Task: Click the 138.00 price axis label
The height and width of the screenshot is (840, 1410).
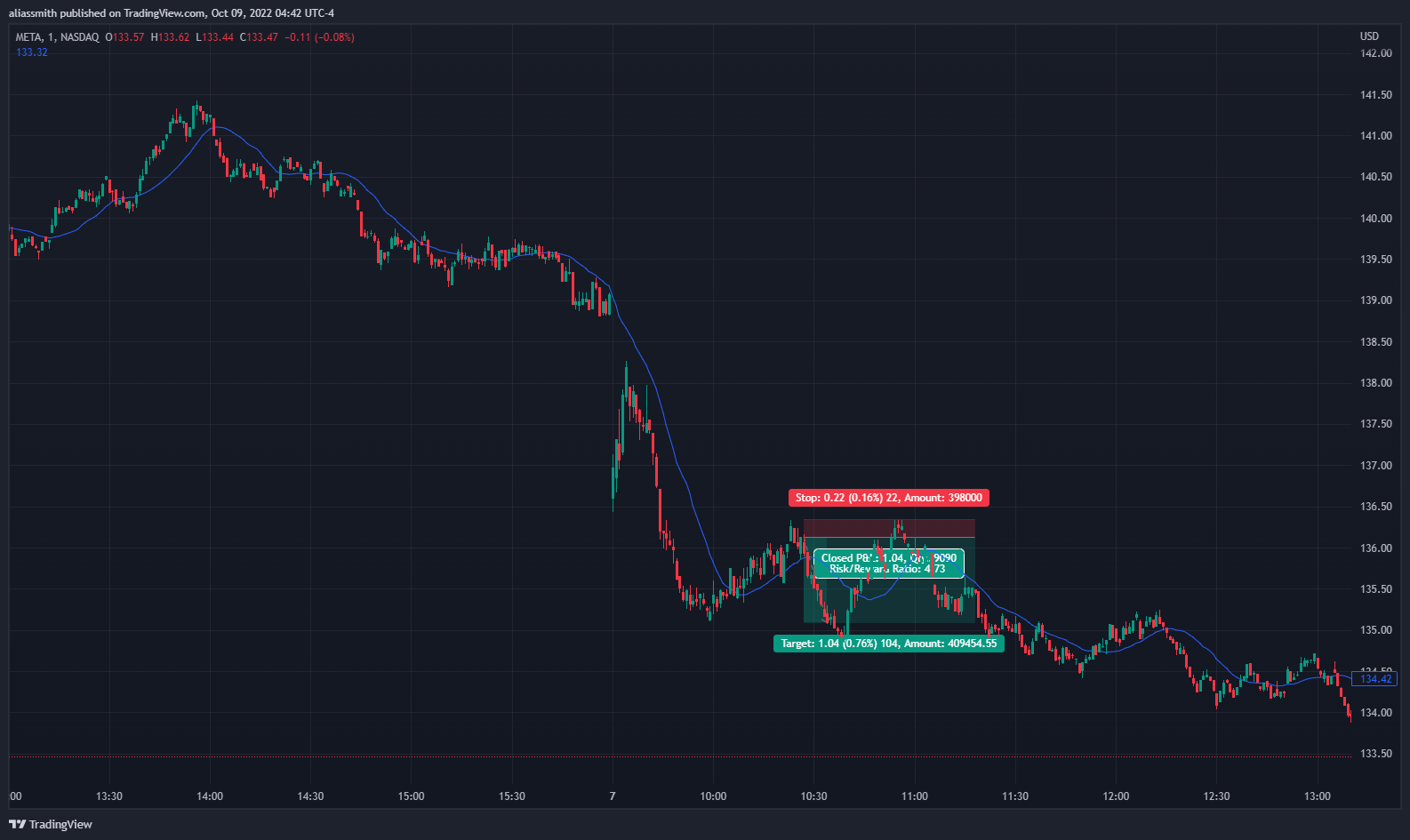Action: click(1376, 383)
